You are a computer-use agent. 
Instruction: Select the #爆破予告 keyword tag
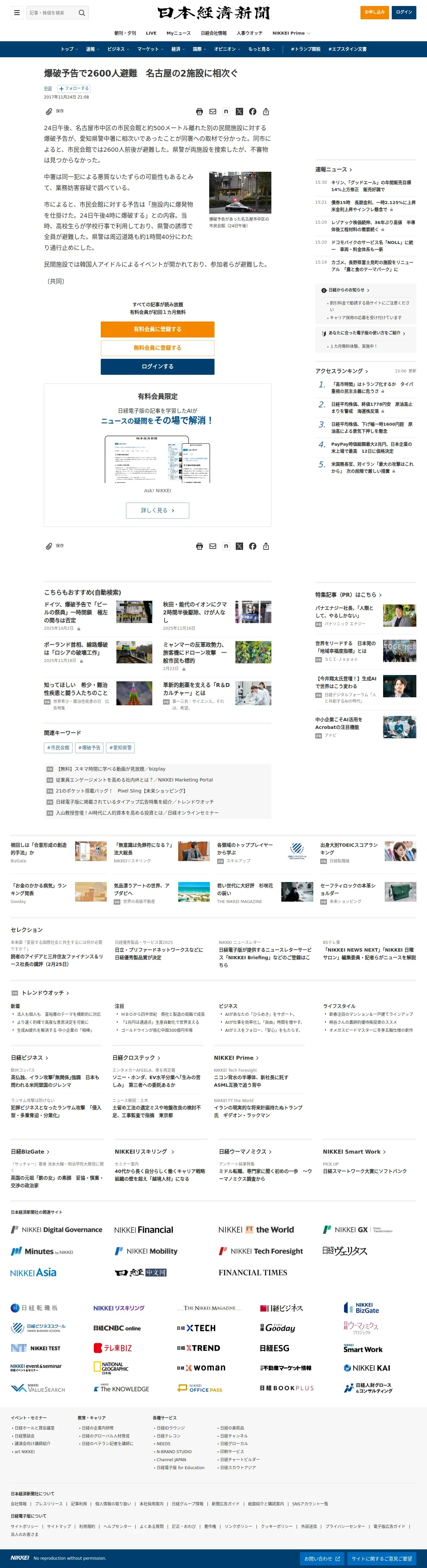(x=89, y=748)
